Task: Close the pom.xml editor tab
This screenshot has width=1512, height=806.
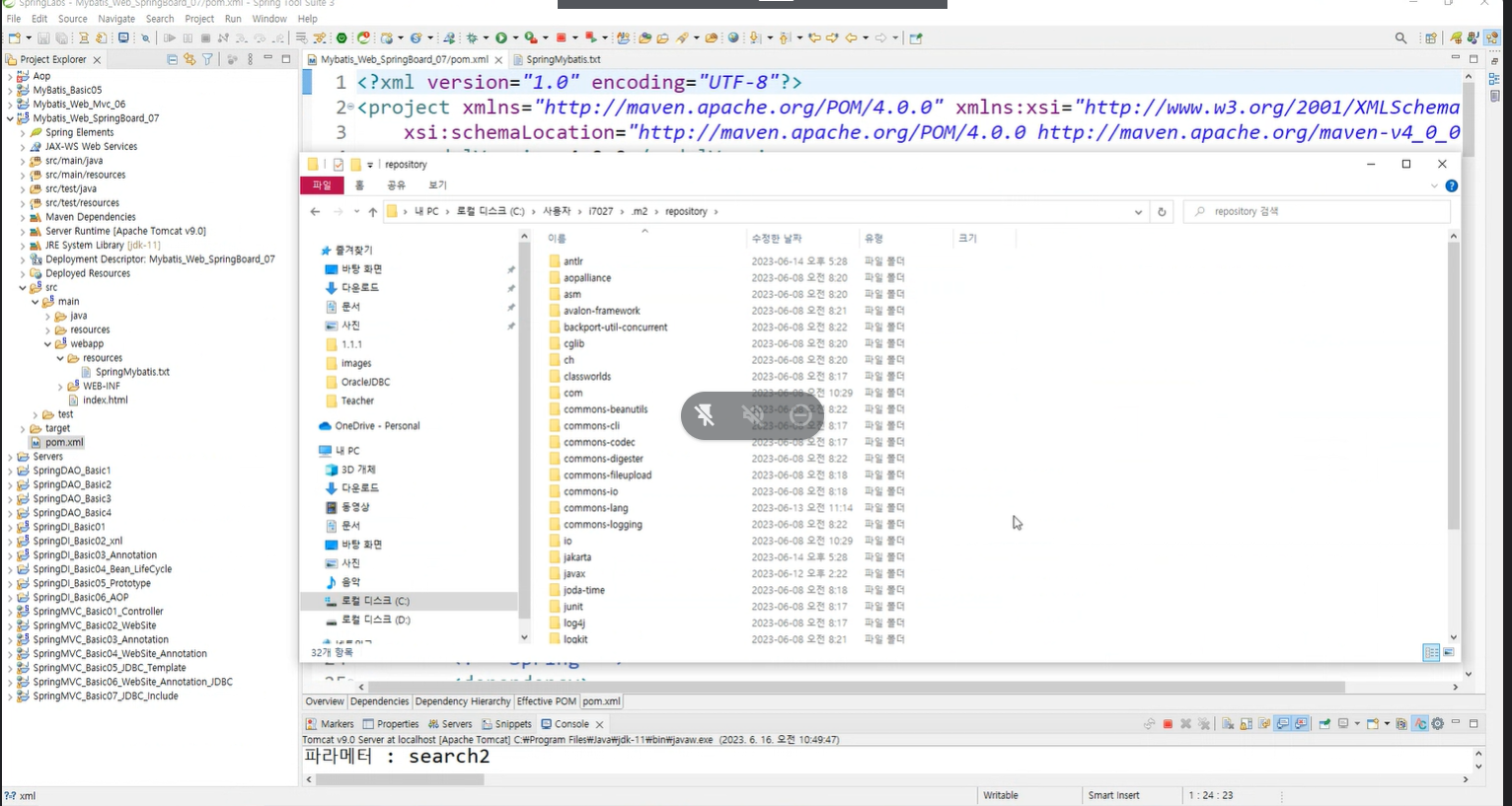Action: pyautogui.click(x=498, y=60)
